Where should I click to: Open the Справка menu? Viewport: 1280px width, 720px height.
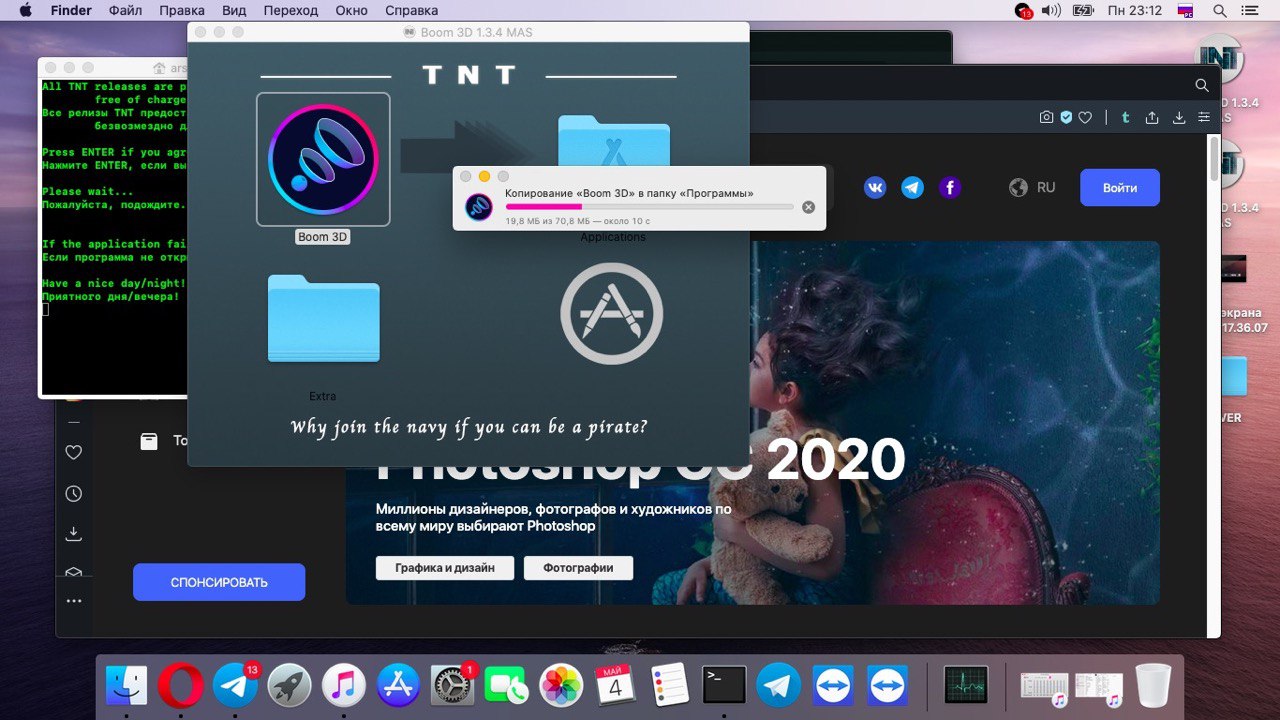(411, 11)
